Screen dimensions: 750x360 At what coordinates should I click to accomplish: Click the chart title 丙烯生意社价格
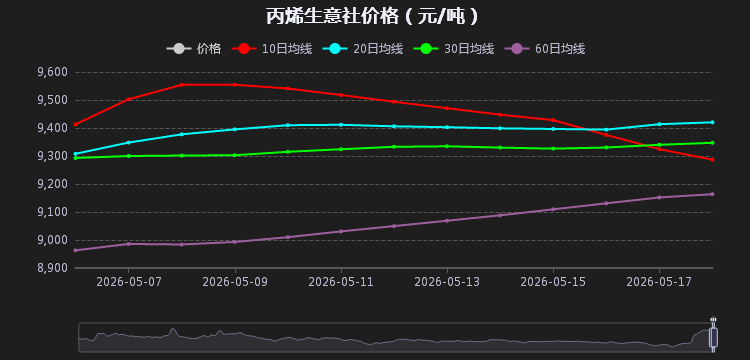point(332,16)
